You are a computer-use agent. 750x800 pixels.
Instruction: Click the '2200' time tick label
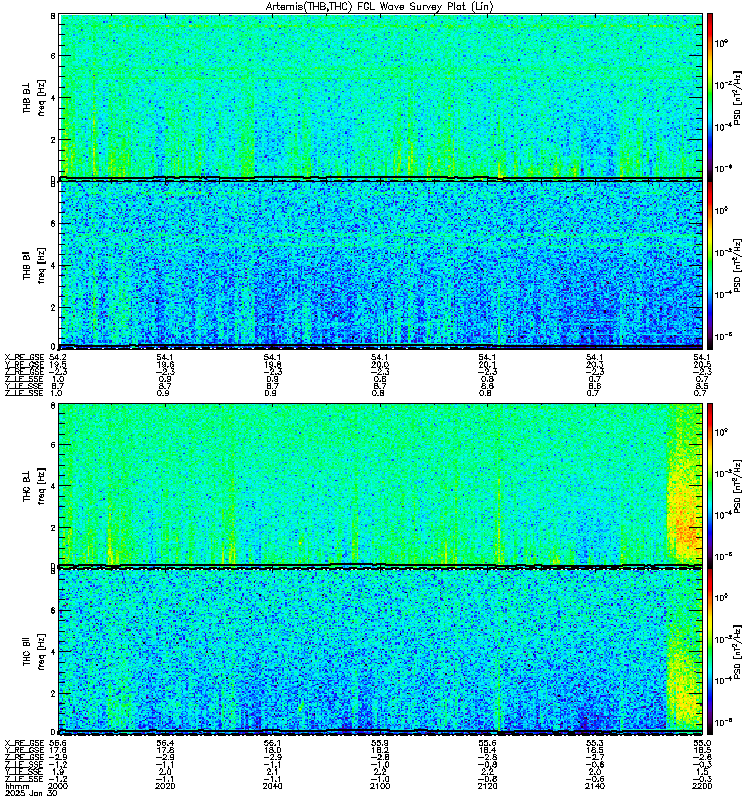(702, 786)
